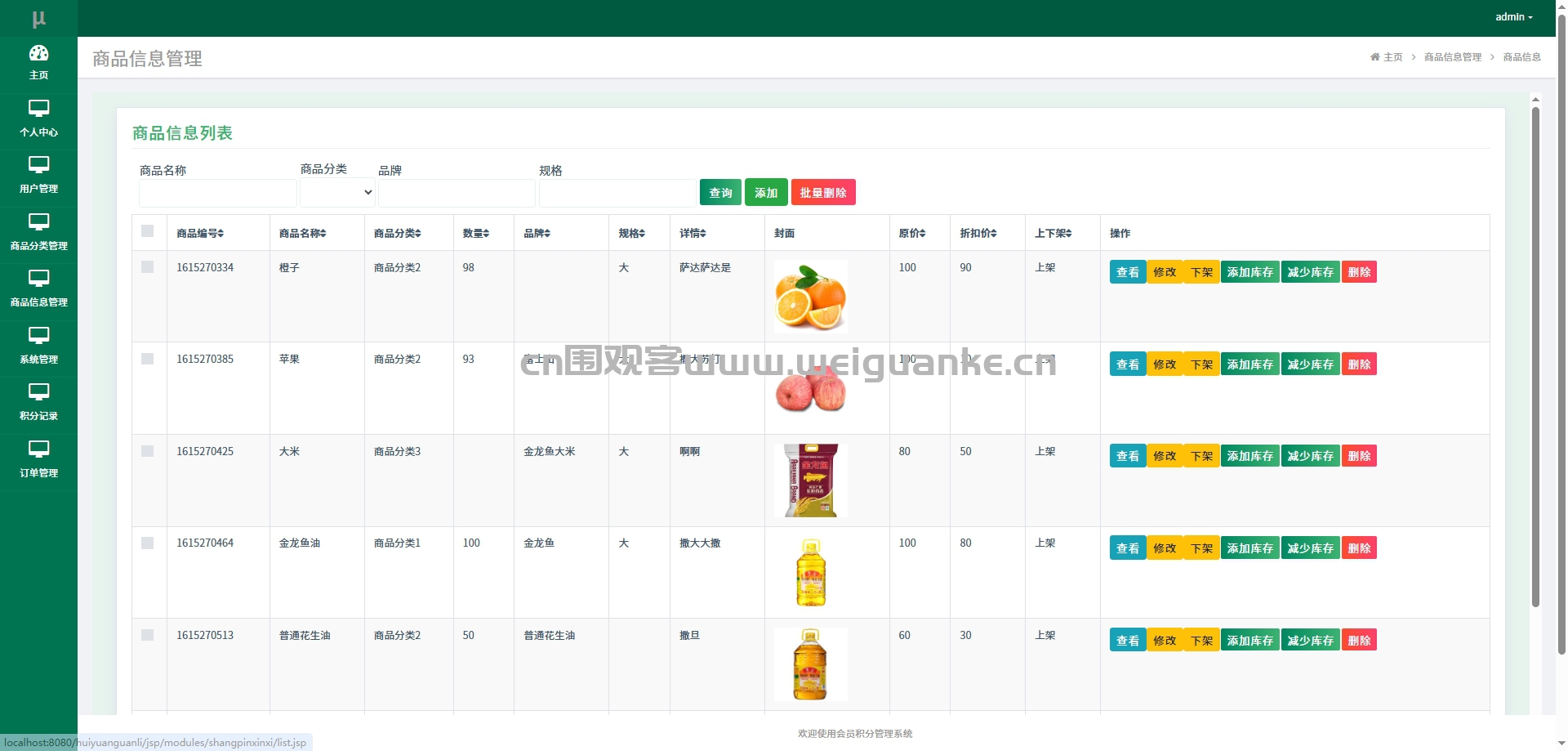Open the apple cover thumbnail

coord(810,390)
